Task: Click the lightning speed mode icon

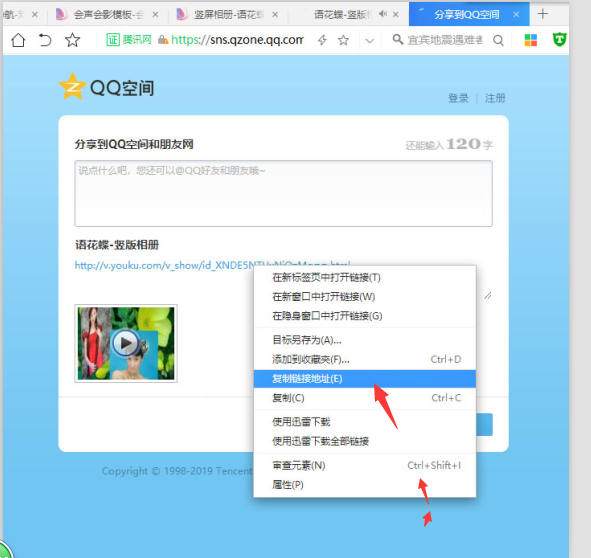Action: 322,40
